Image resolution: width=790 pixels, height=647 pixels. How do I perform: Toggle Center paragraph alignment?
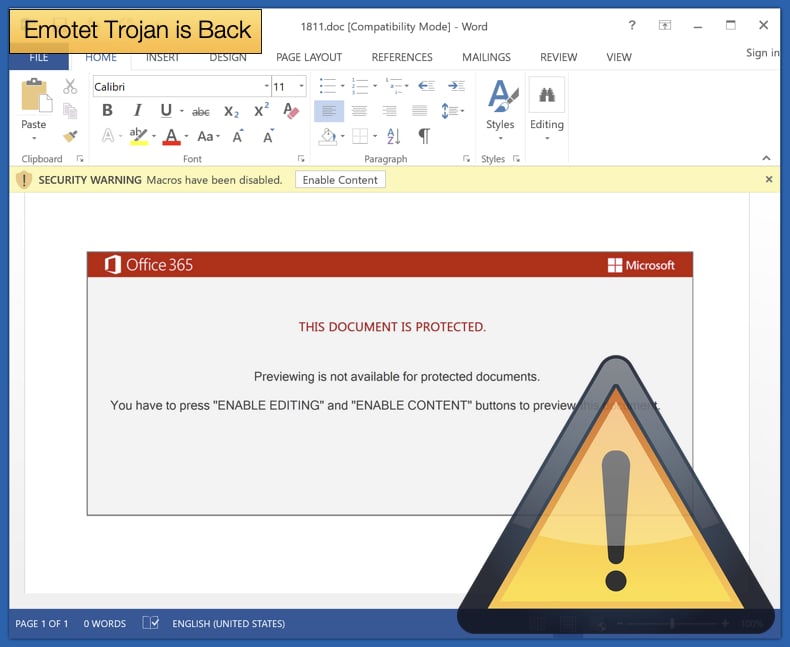tap(359, 111)
